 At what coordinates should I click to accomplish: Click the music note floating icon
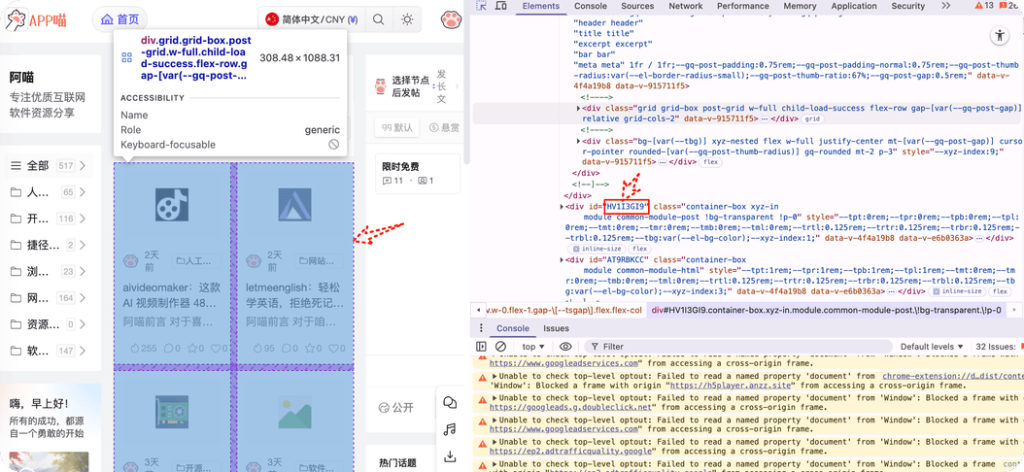point(450,430)
